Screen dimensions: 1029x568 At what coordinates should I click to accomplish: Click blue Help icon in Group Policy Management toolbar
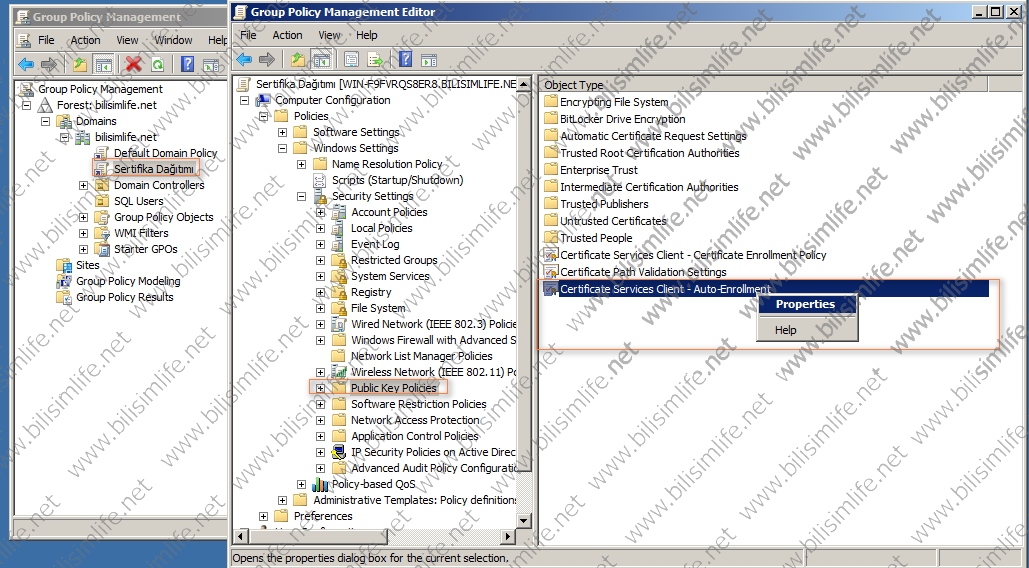pos(188,64)
